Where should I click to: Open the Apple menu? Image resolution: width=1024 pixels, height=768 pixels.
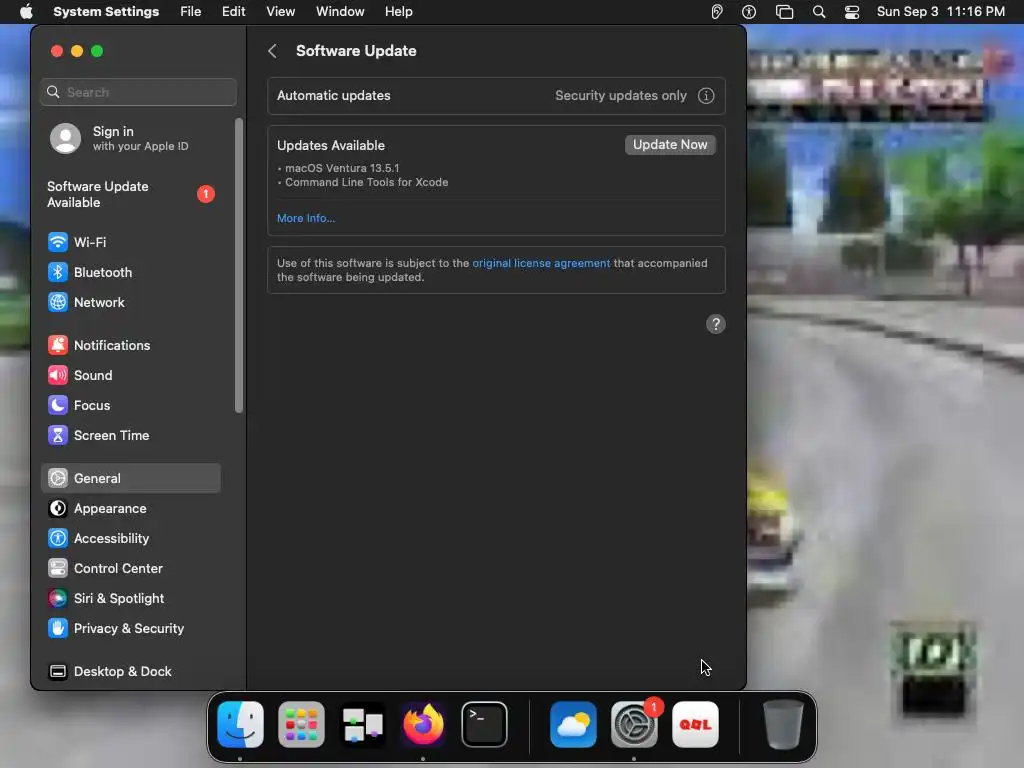coord(26,12)
